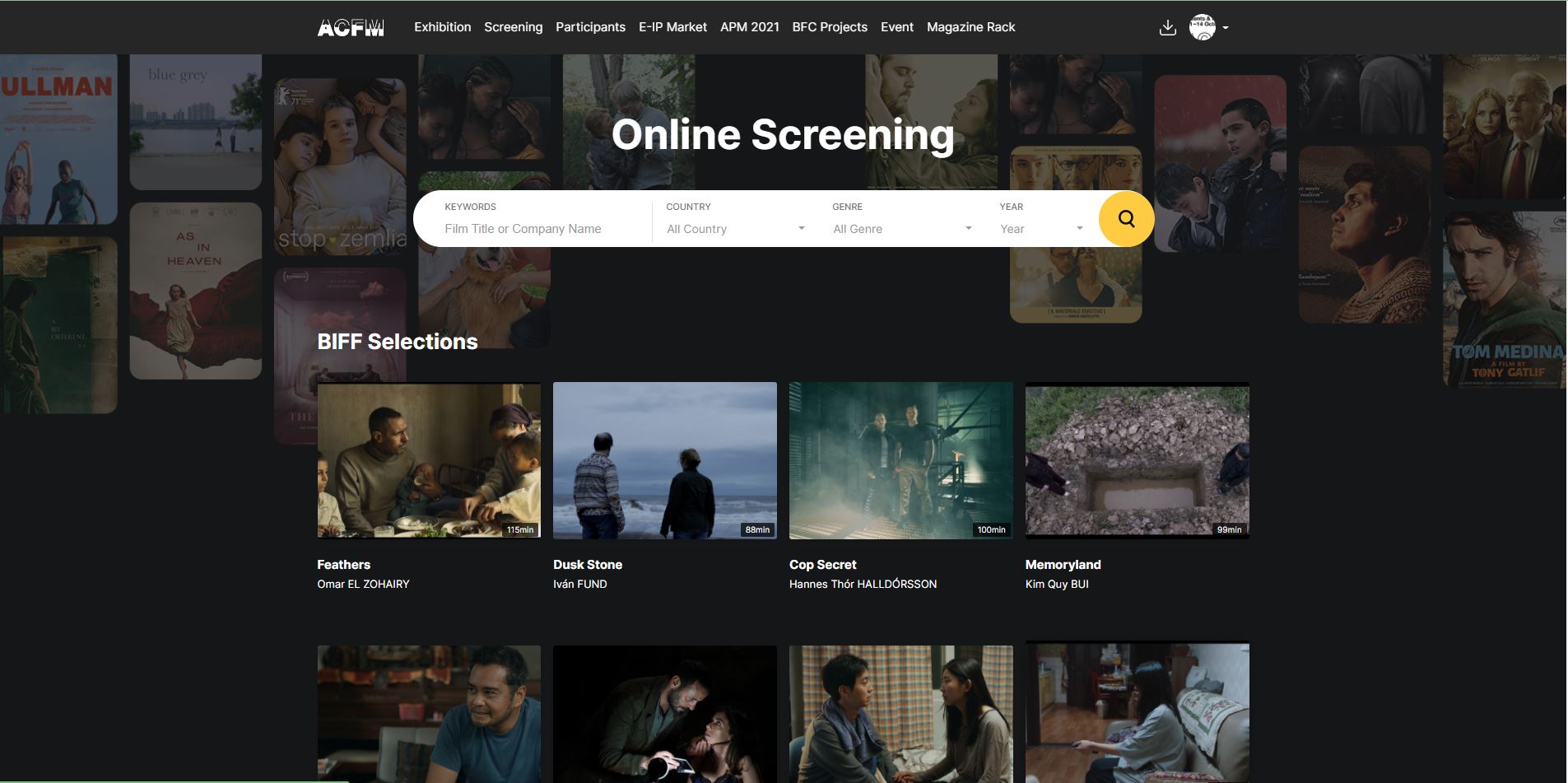Viewport: 1568px width, 783px height.
Task: Open thumbnail of smiling man in blue shirt
Action: coord(429,714)
